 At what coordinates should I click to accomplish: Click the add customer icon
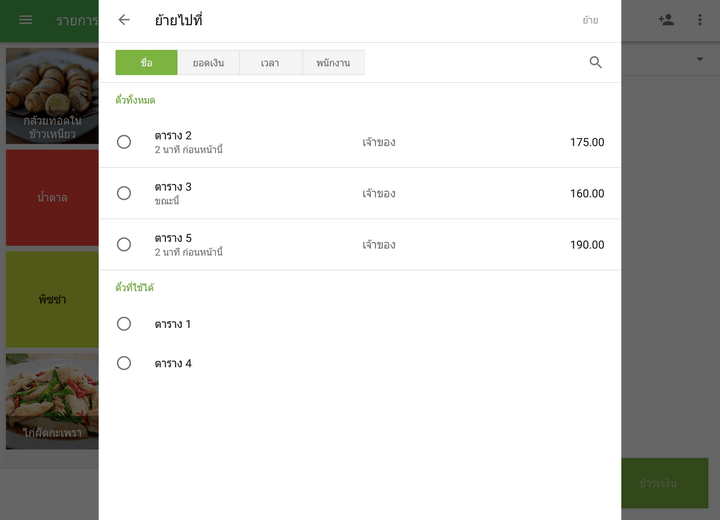pos(666,20)
